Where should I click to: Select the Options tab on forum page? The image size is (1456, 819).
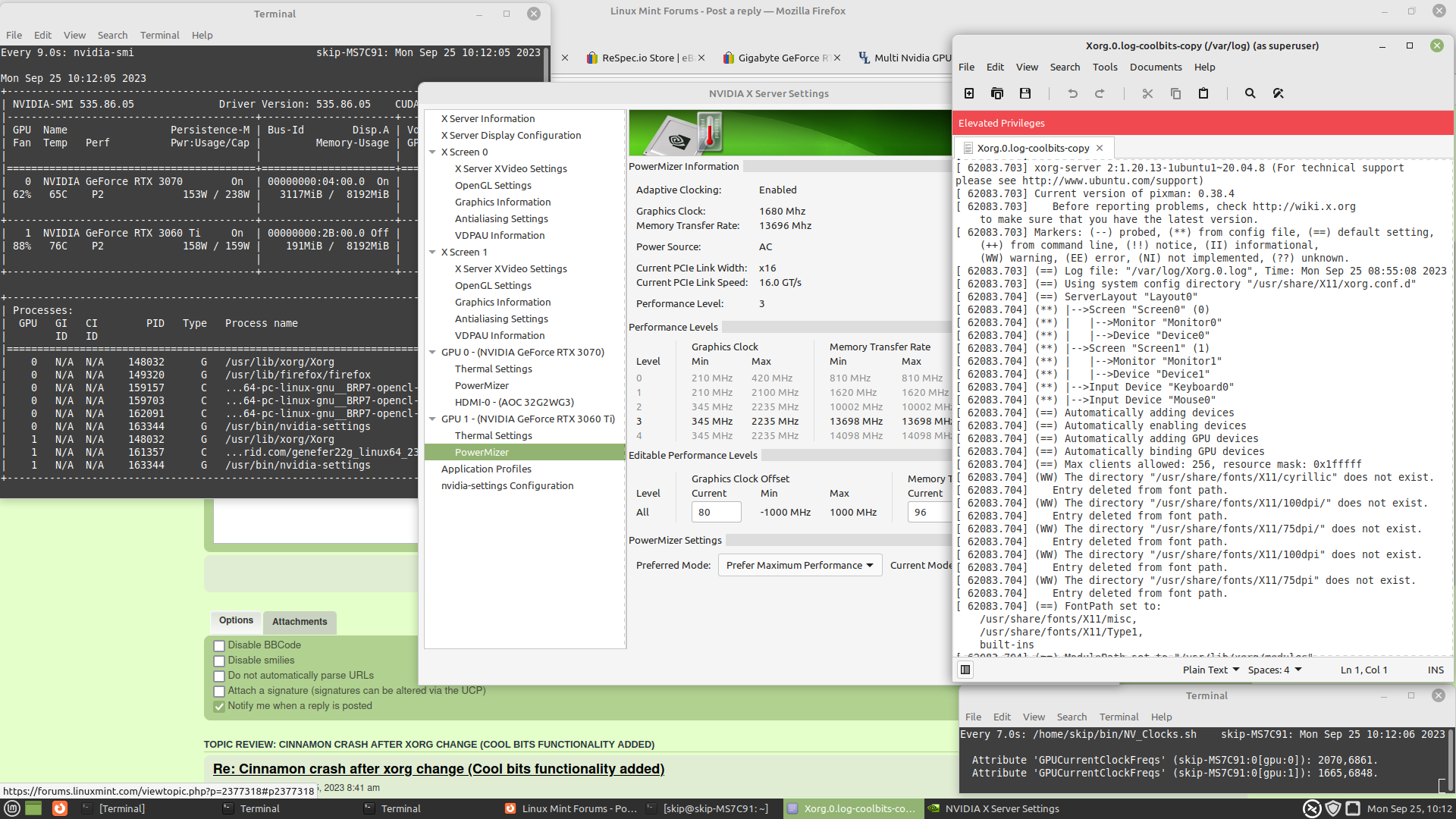tap(236, 620)
